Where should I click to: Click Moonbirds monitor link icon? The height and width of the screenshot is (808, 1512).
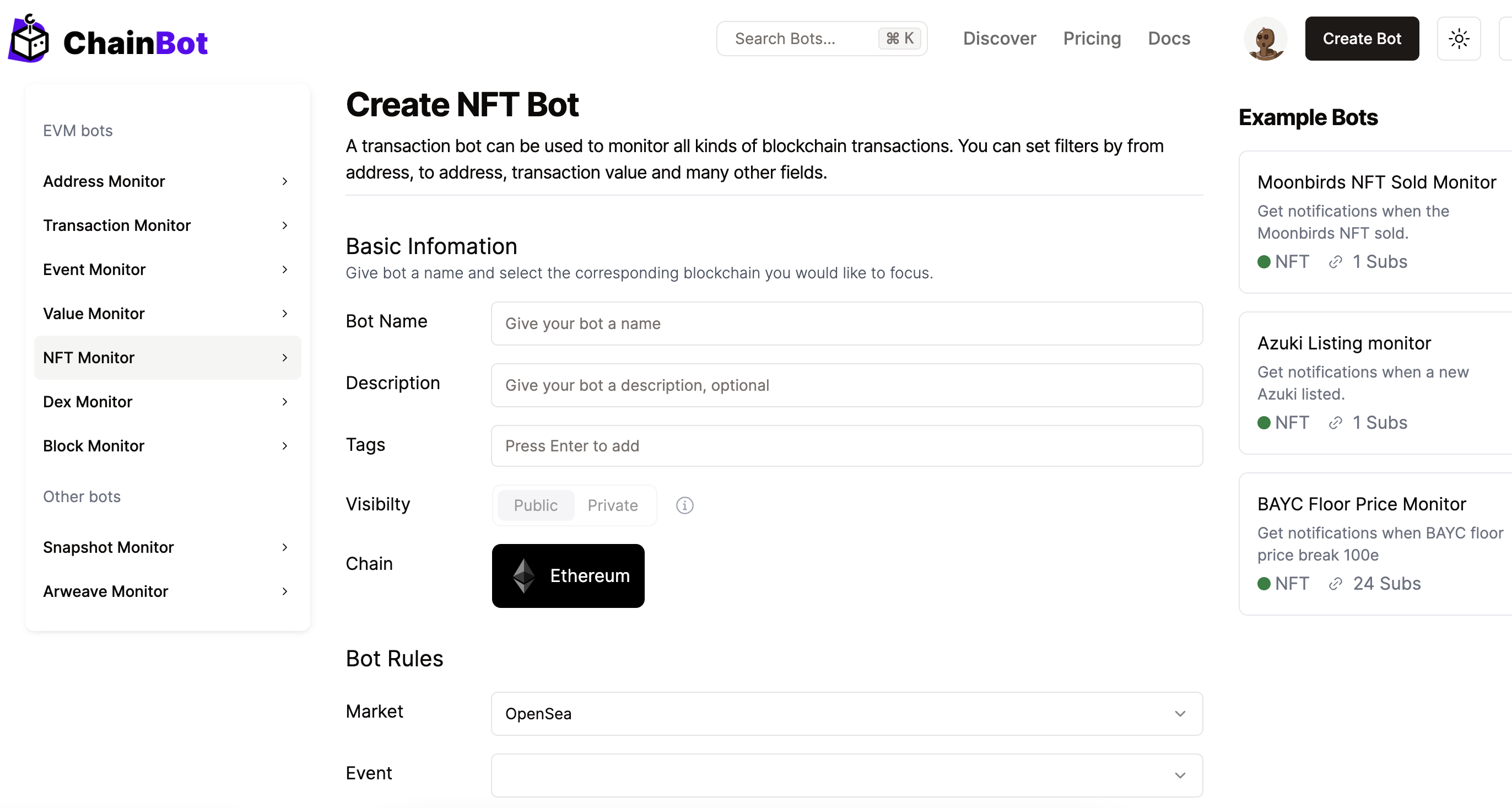tap(1335, 262)
